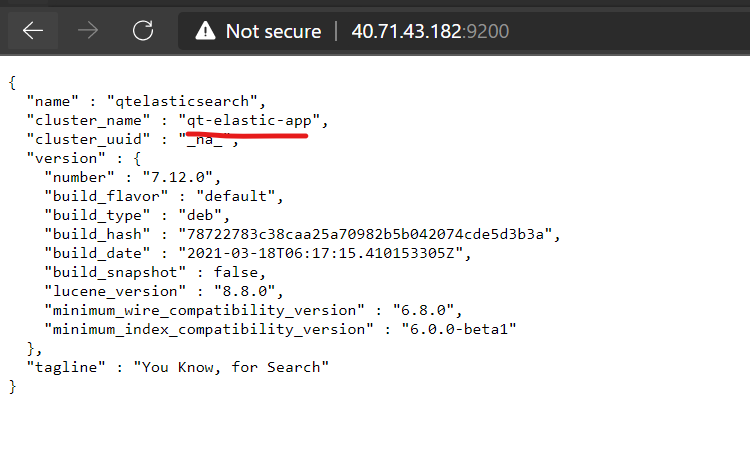Click the :9200 port in the URL

[485, 32]
